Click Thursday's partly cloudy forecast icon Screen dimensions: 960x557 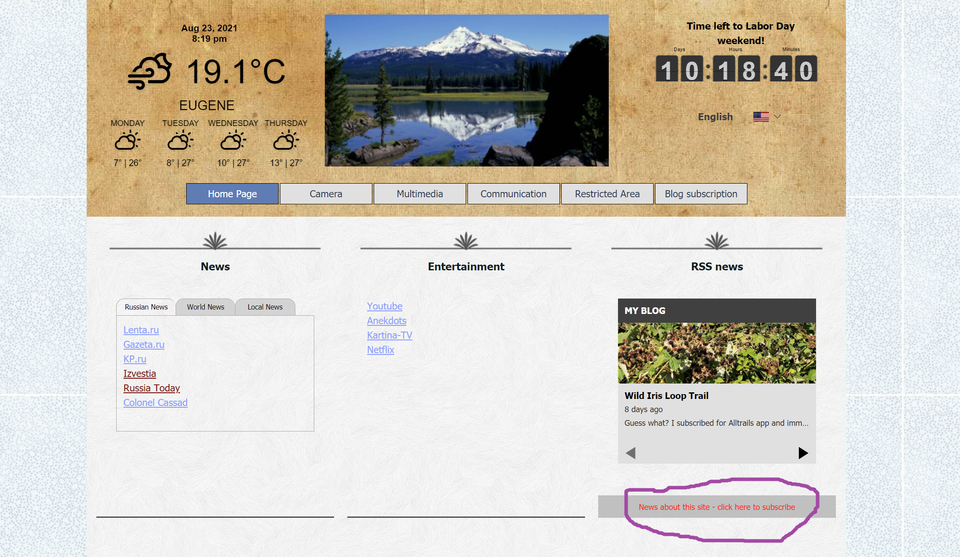tap(285, 141)
